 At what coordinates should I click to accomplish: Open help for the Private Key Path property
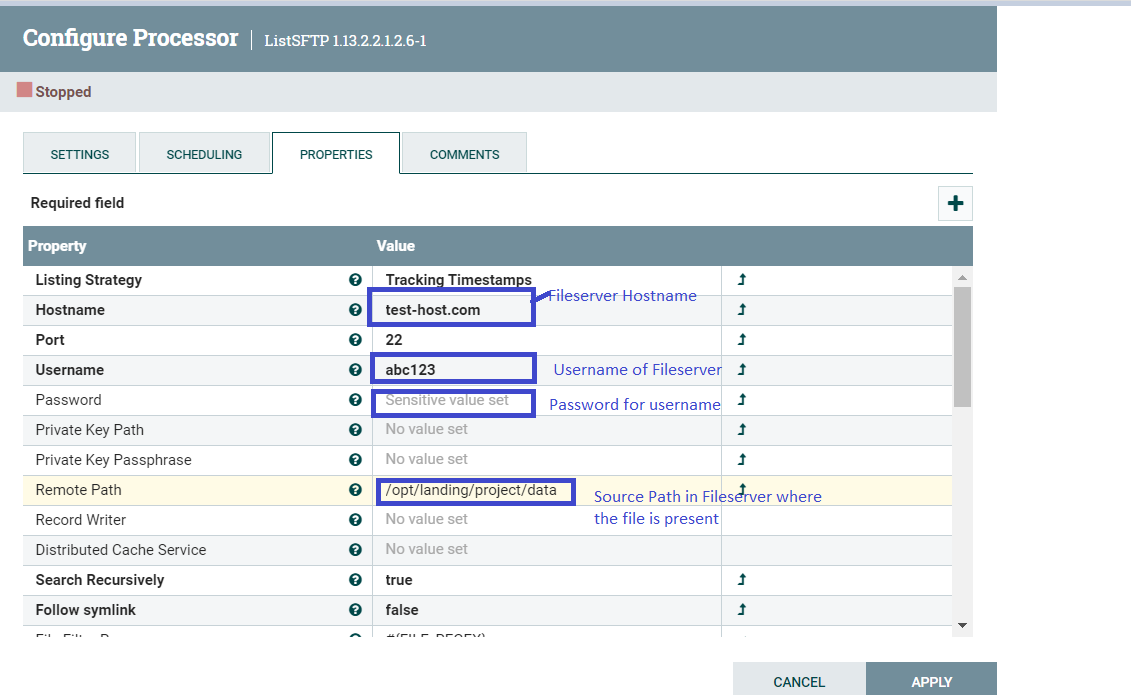click(x=355, y=429)
